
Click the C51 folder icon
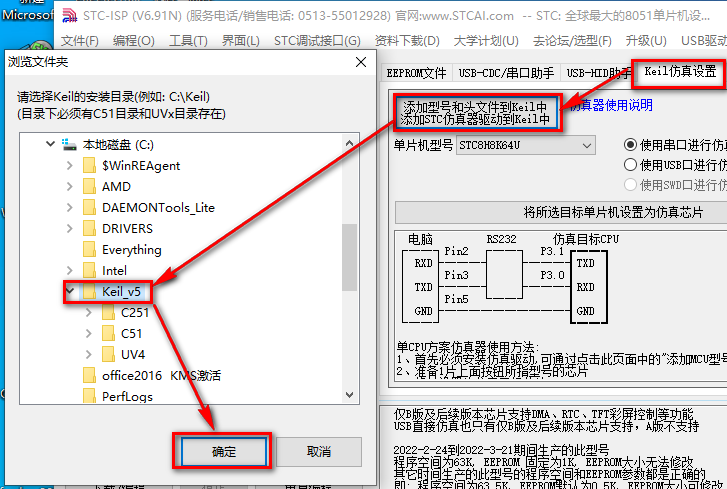(x=108, y=333)
